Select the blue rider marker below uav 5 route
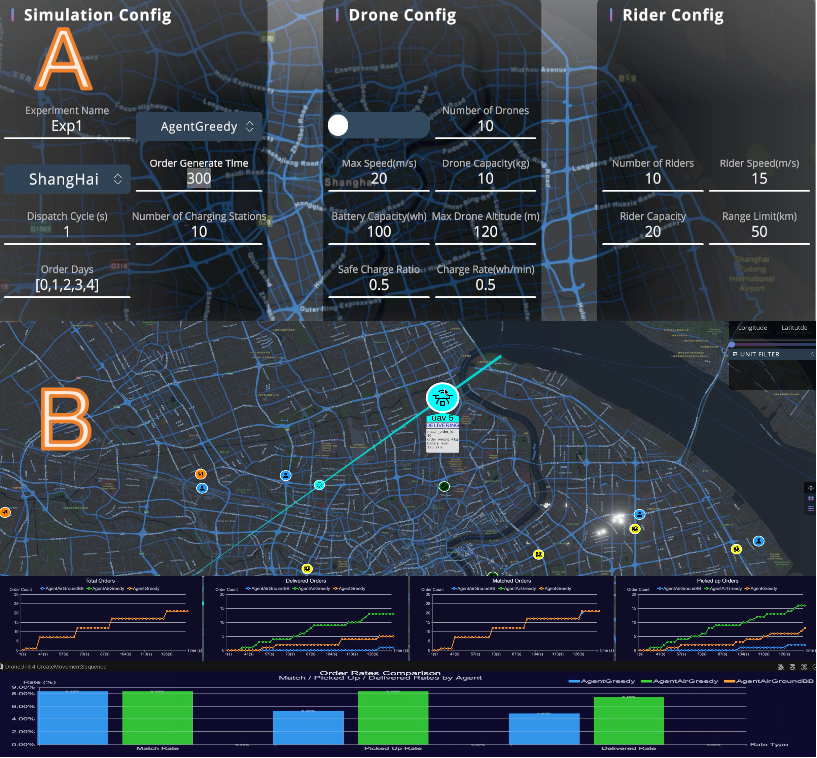Viewport: 817px width, 758px height. tap(286, 475)
